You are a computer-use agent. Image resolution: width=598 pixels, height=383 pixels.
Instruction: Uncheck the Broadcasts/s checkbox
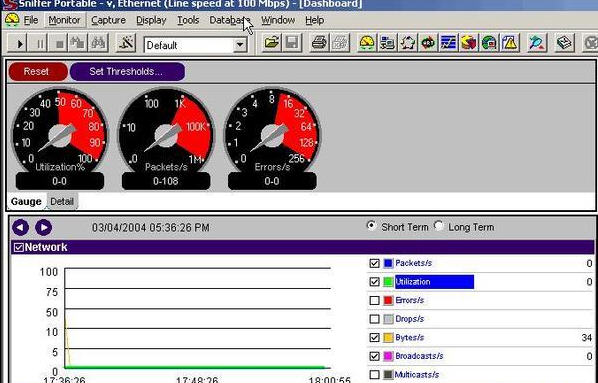coord(375,356)
